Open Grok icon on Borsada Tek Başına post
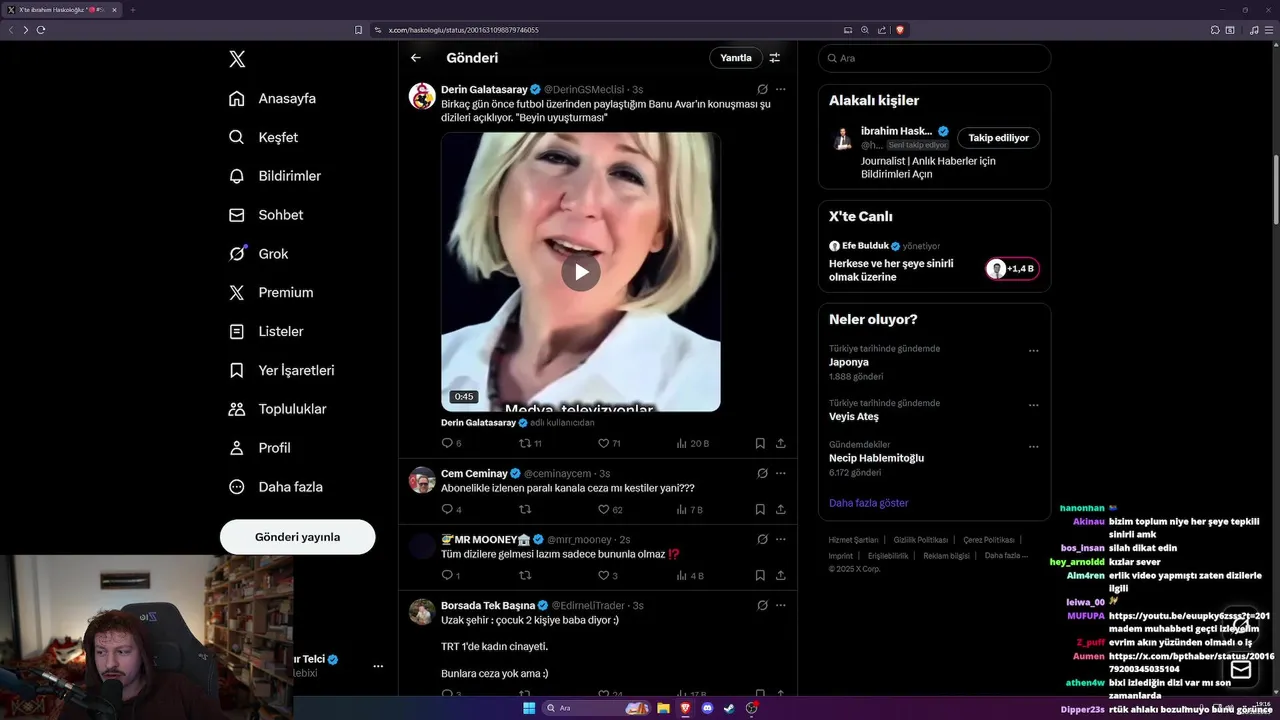The image size is (1280, 720). pyautogui.click(x=762, y=605)
